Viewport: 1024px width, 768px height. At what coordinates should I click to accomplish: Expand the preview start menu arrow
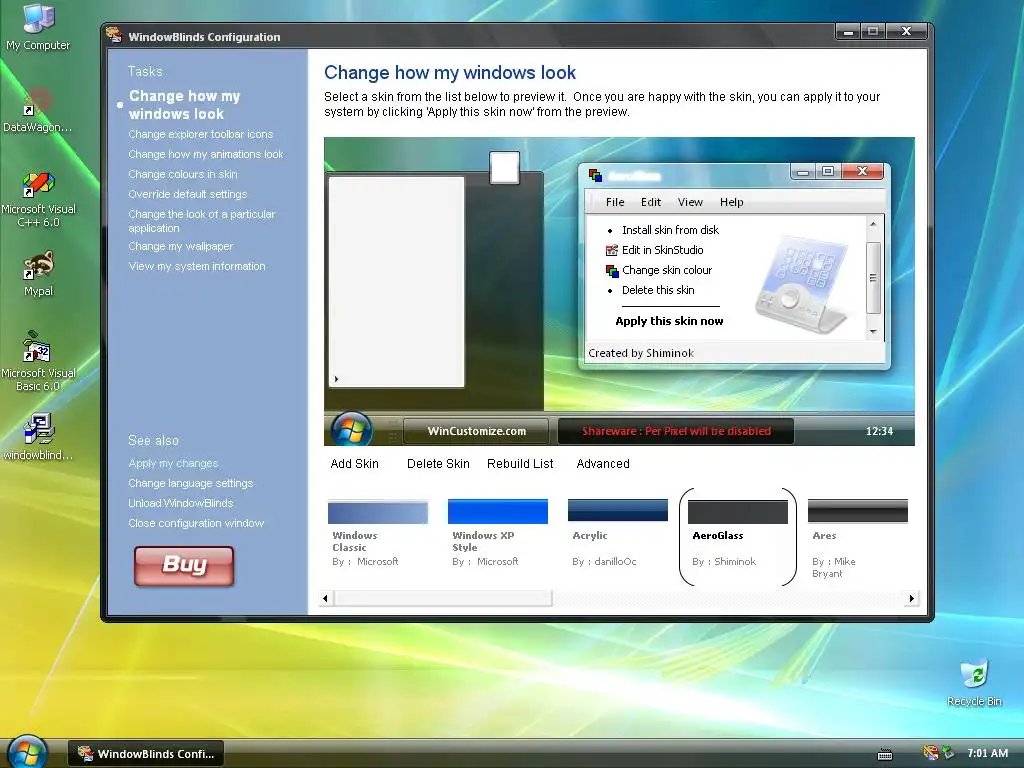tap(336, 379)
